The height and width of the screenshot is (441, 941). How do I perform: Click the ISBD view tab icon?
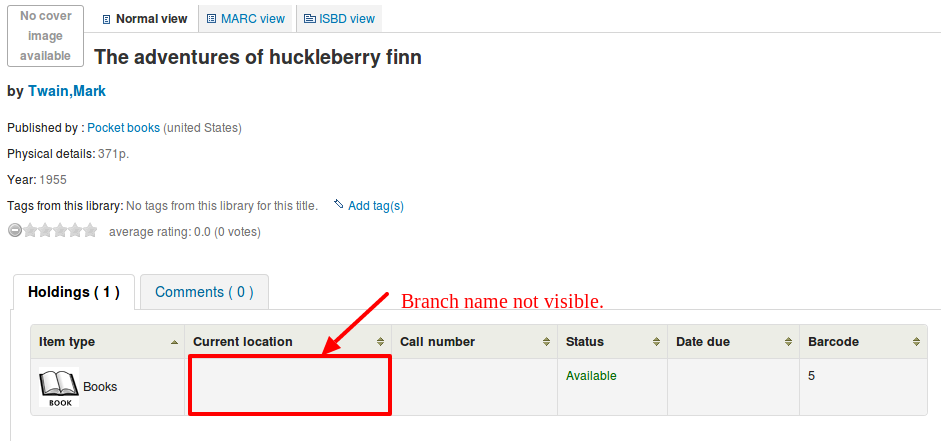(x=310, y=19)
